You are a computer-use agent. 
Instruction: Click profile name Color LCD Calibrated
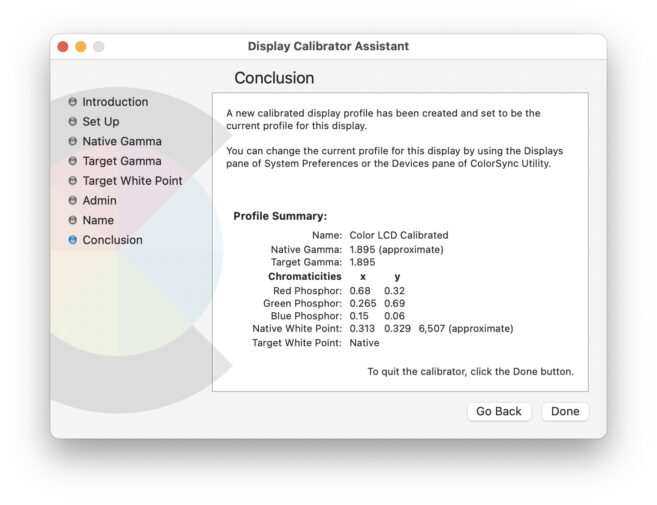click(x=399, y=235)
